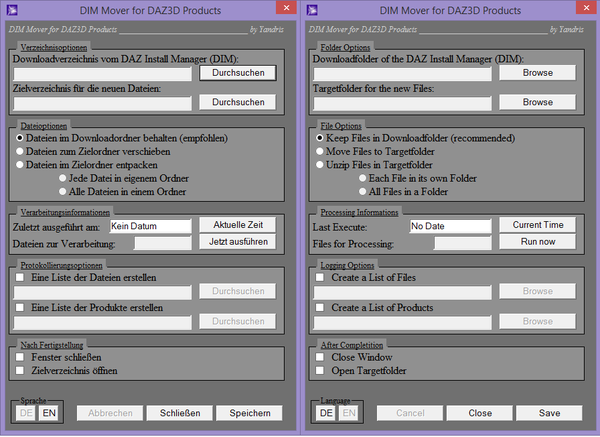
Task: Click the 'Save' button
Action: pyautogui.click(x=549, y=413)
